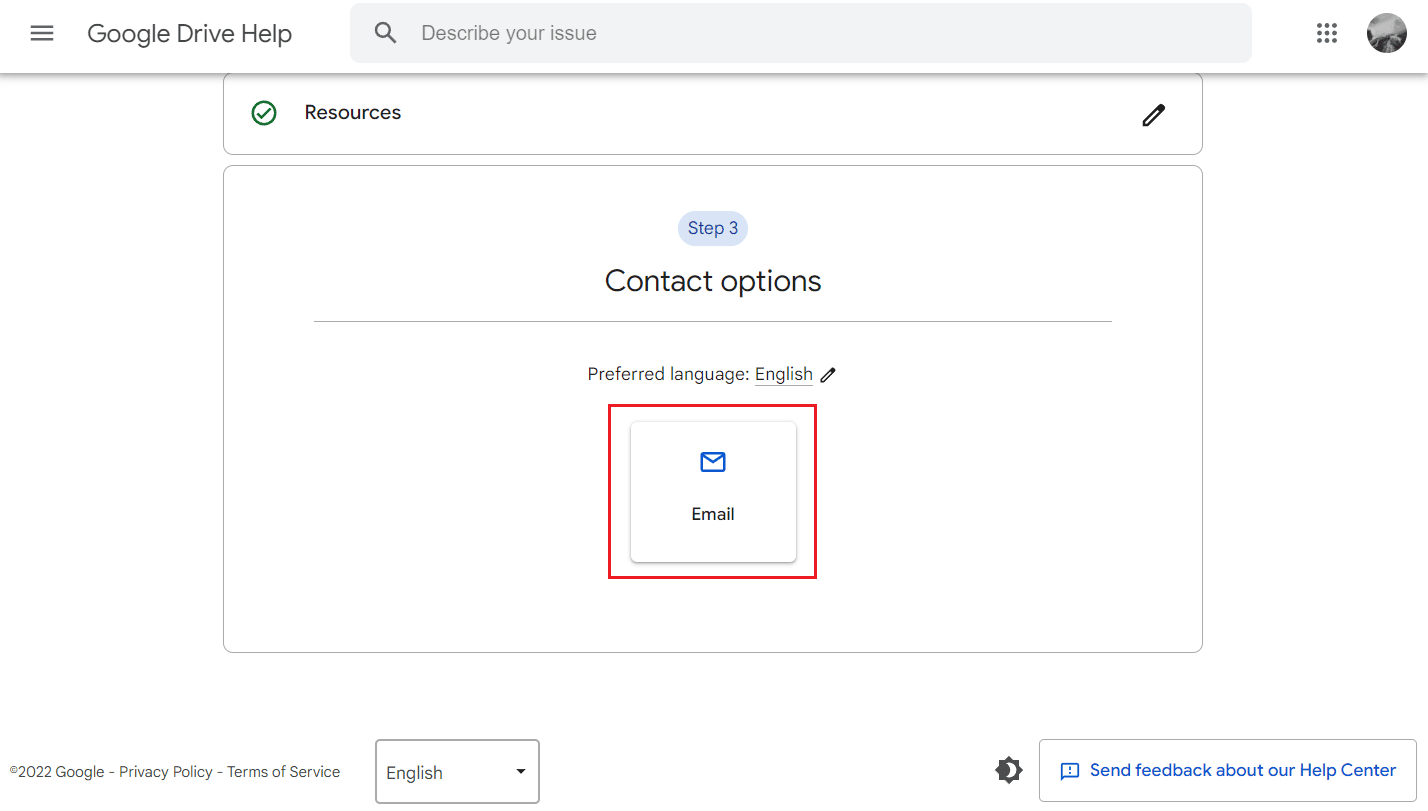Image resolution: width=1428 pixels, height=811 pixels.
Task: Open the Google apps grid
Action: point(1326,33)
